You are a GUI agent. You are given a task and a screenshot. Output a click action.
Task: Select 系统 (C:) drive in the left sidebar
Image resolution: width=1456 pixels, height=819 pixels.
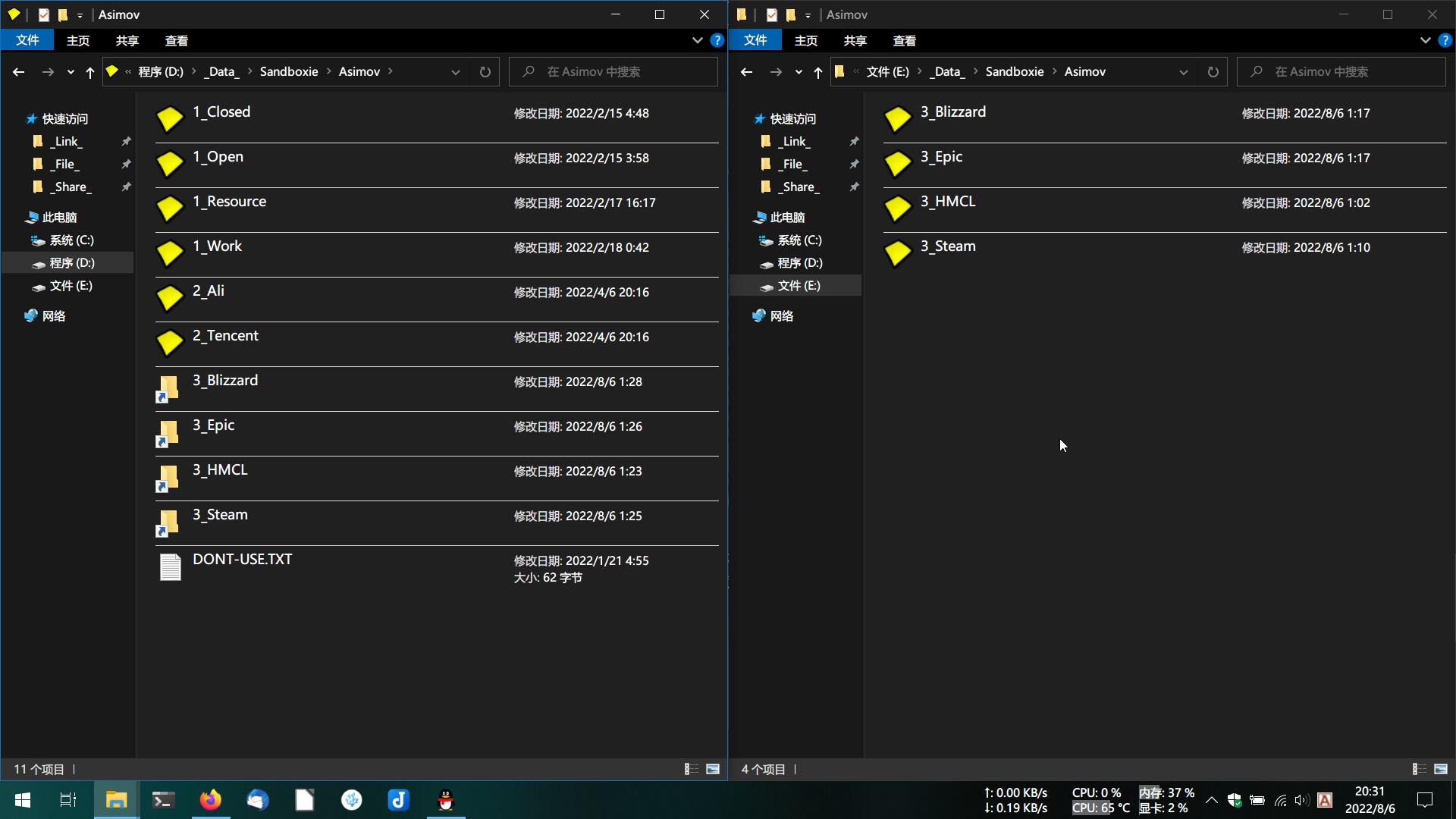click(71, 240)
